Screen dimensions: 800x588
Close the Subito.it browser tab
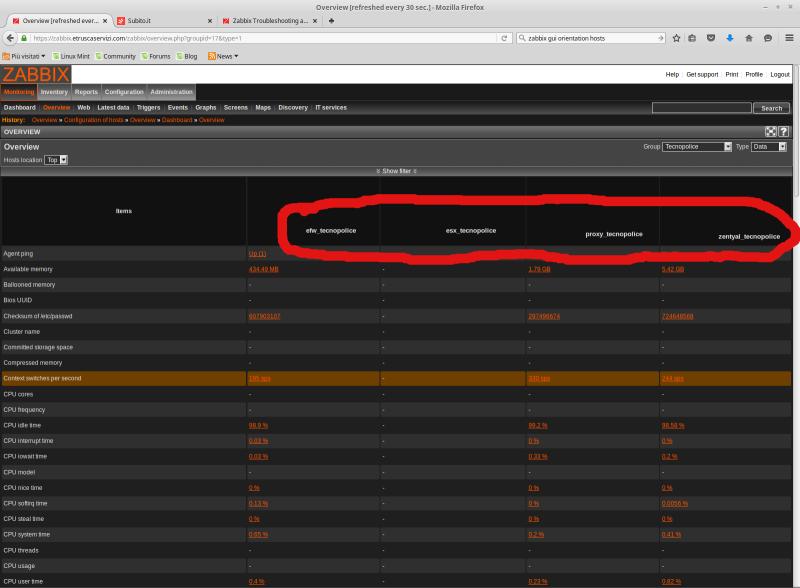coord(210,21)
